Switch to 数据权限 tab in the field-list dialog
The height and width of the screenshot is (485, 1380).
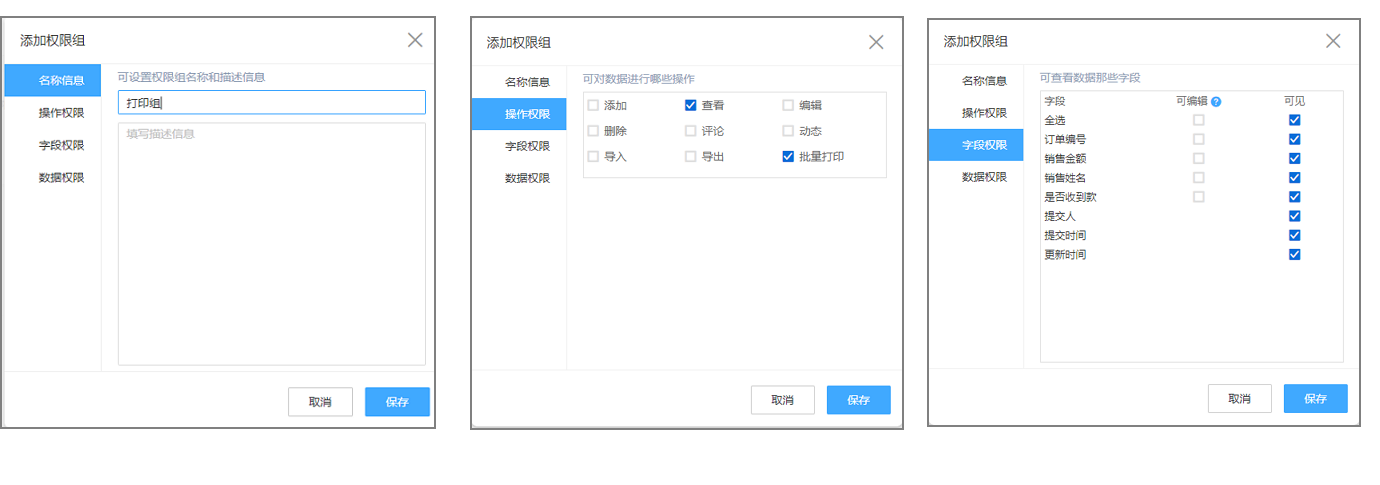(984, 177)
